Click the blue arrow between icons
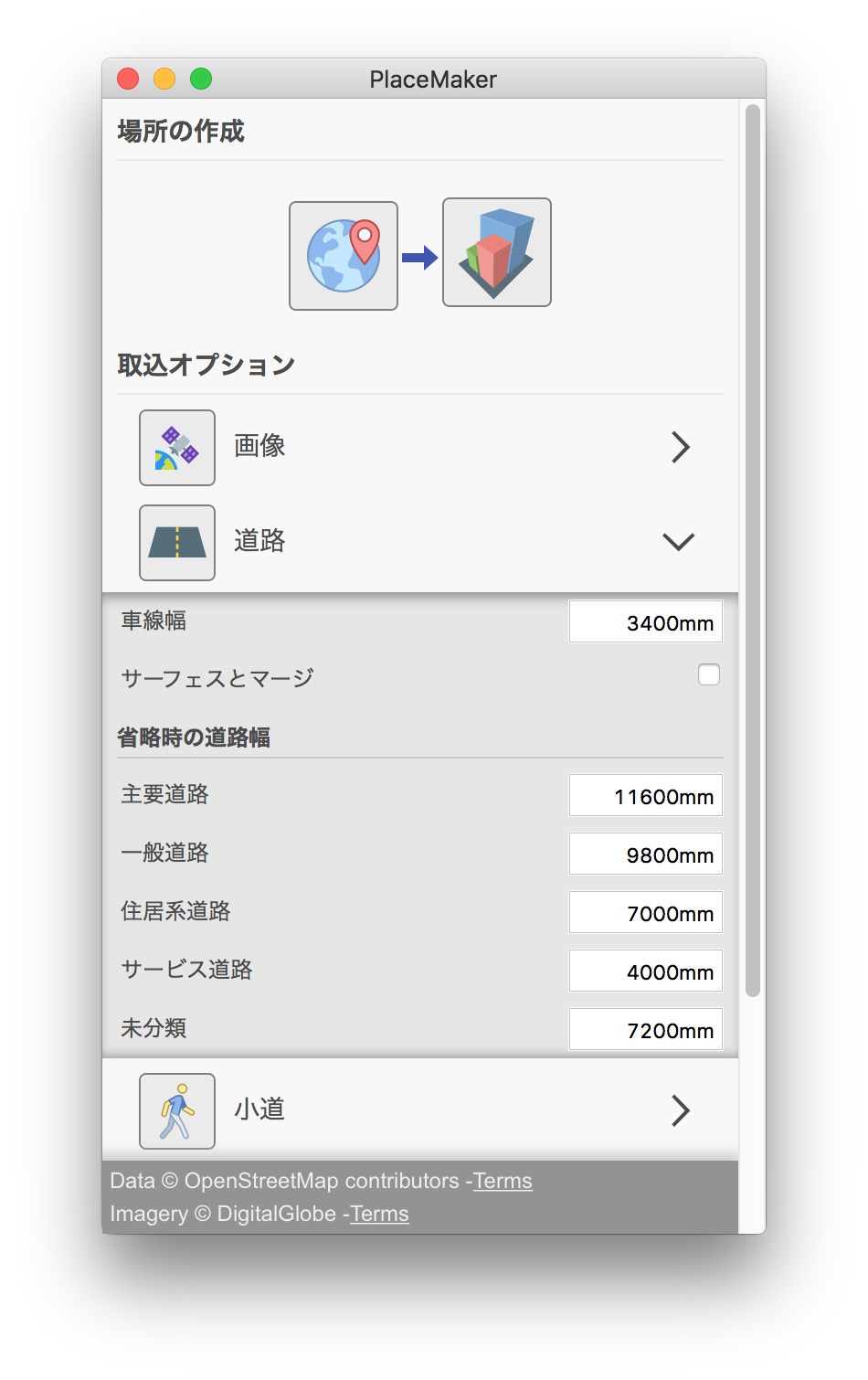Viewport: 868px width, 1380px height. point(420,258)
